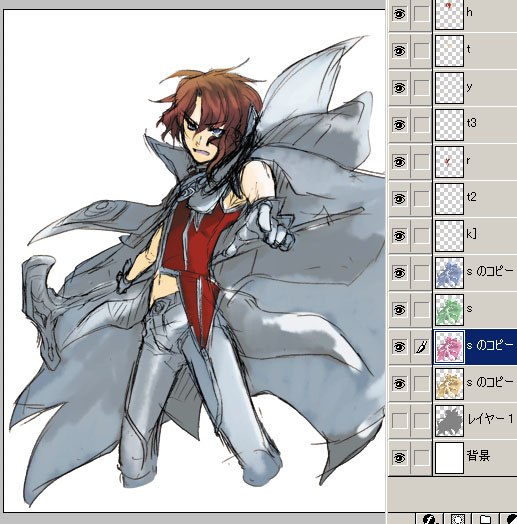
Task: Select the layer named k]
Action: pyautogui.click(x=472, y=234)
